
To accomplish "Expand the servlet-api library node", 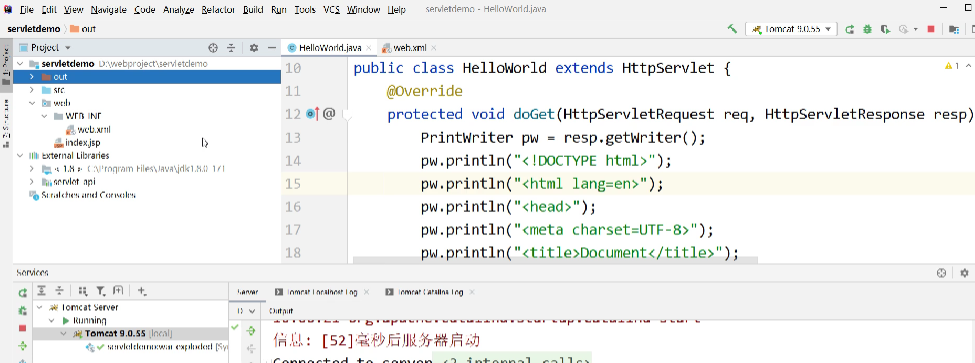I will point(32,182).
